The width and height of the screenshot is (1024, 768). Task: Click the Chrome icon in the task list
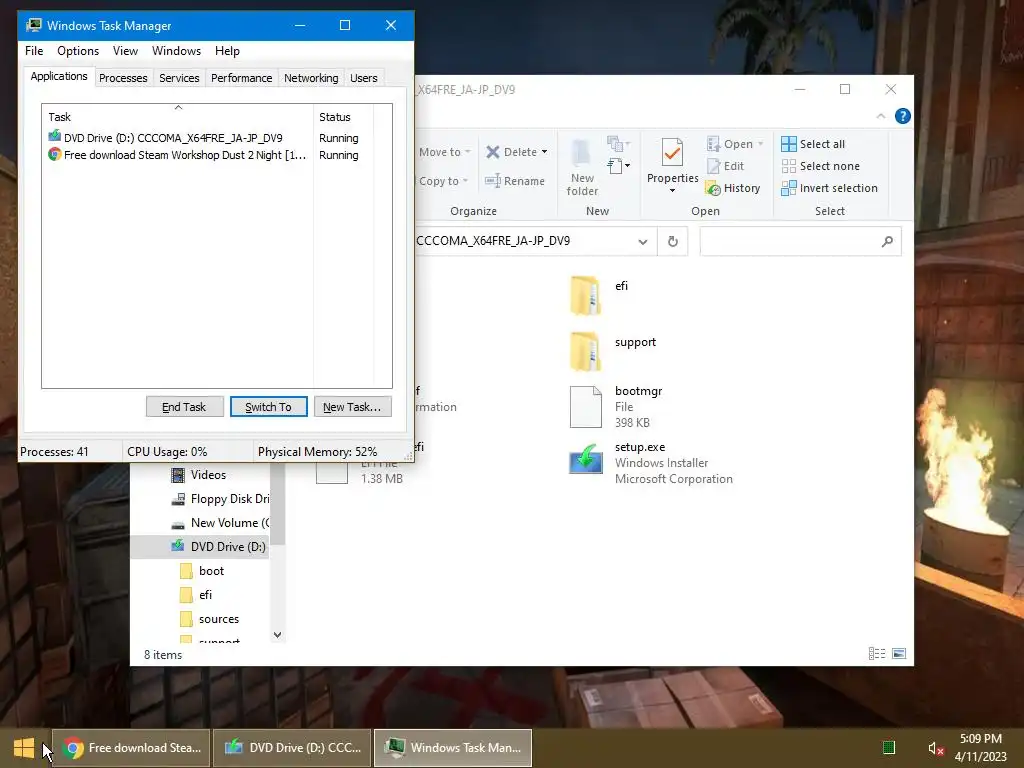coord(54,155)
